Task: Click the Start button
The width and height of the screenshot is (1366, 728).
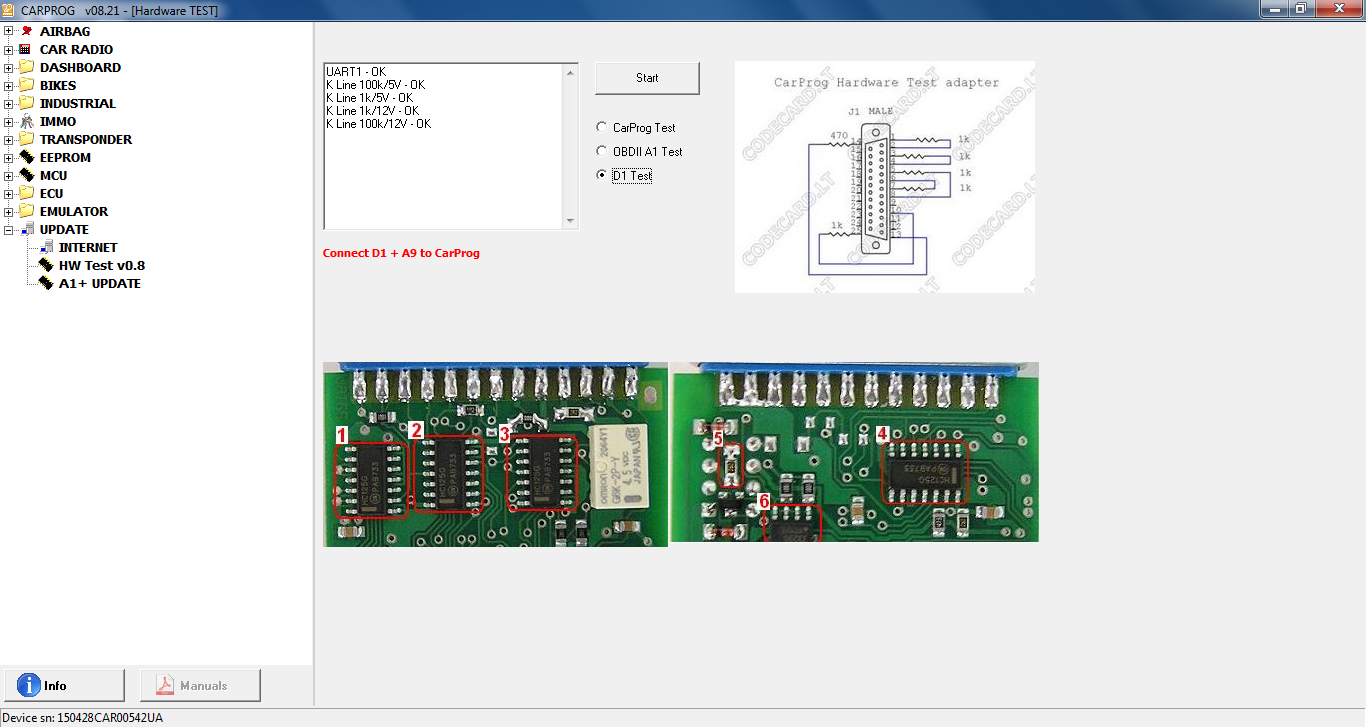Action: coord(647,78)
